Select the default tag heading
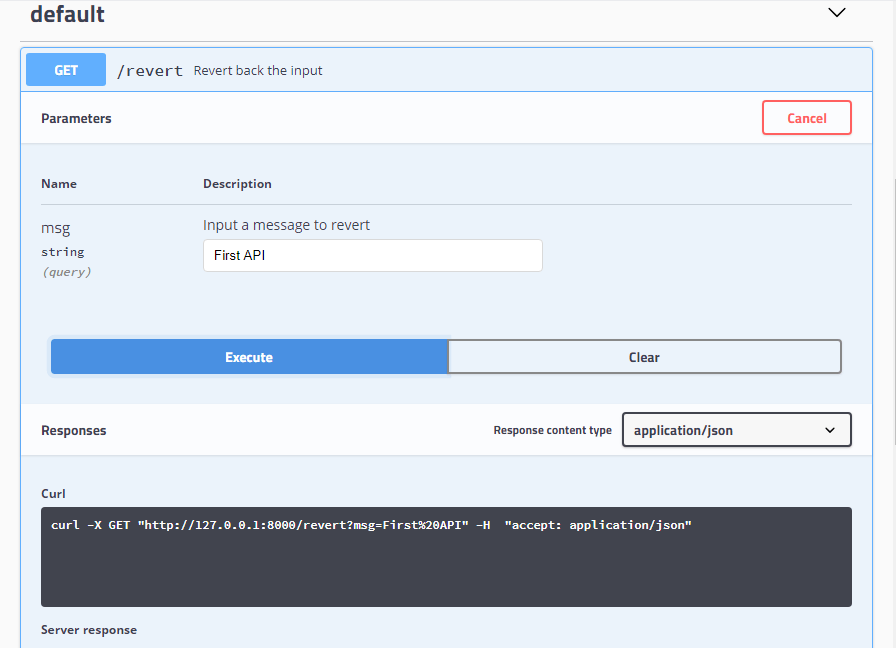The width and height of the screenshot is (896, 648). (x=68, y=15)
